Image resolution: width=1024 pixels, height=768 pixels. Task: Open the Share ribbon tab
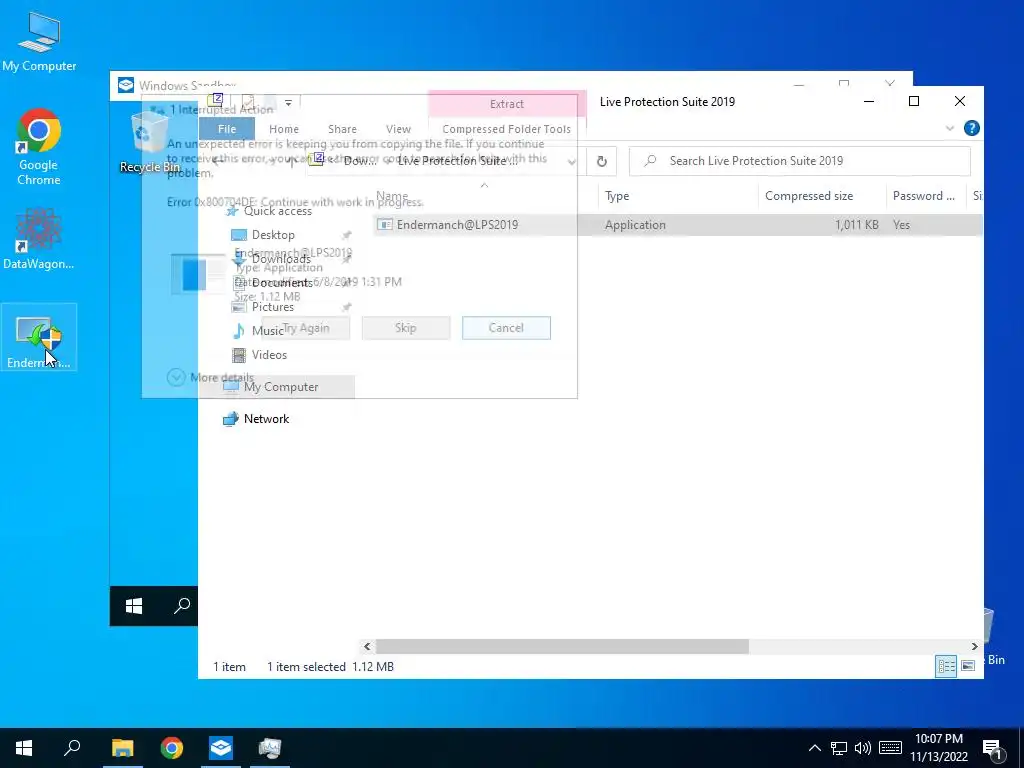(342, 129)
